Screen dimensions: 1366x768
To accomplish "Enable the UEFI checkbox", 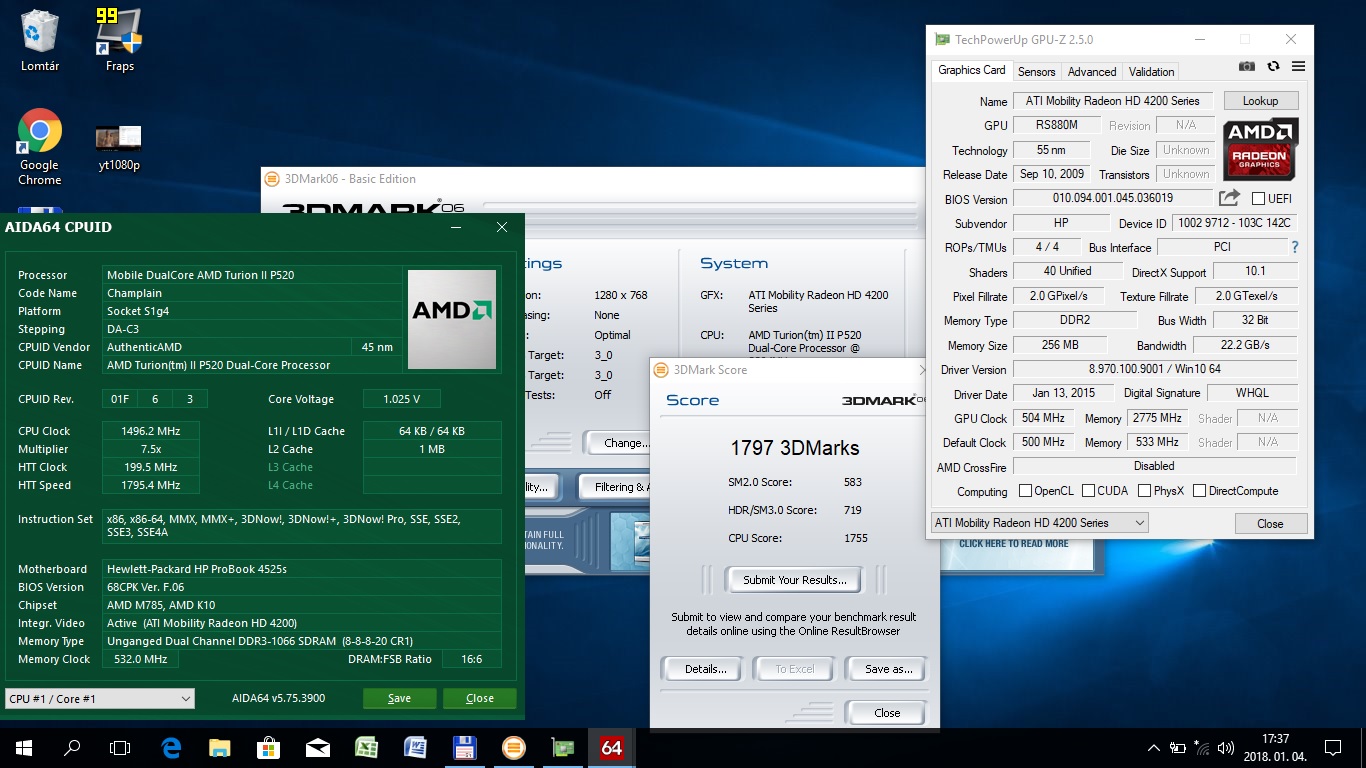I will coord(1258,199).
